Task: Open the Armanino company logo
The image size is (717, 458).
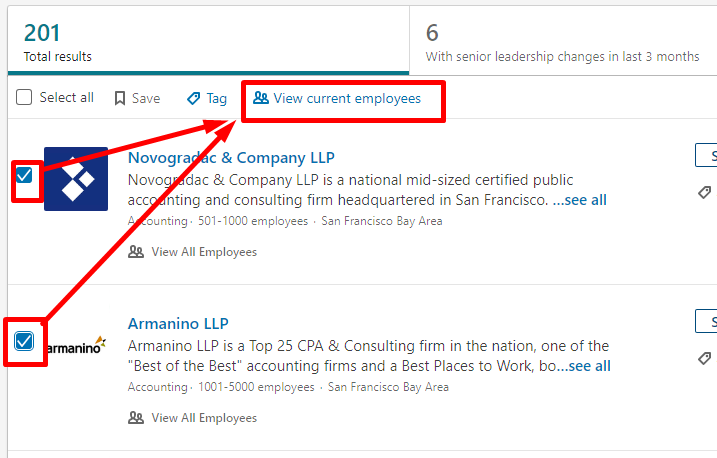Action: [x=76, y=346]
